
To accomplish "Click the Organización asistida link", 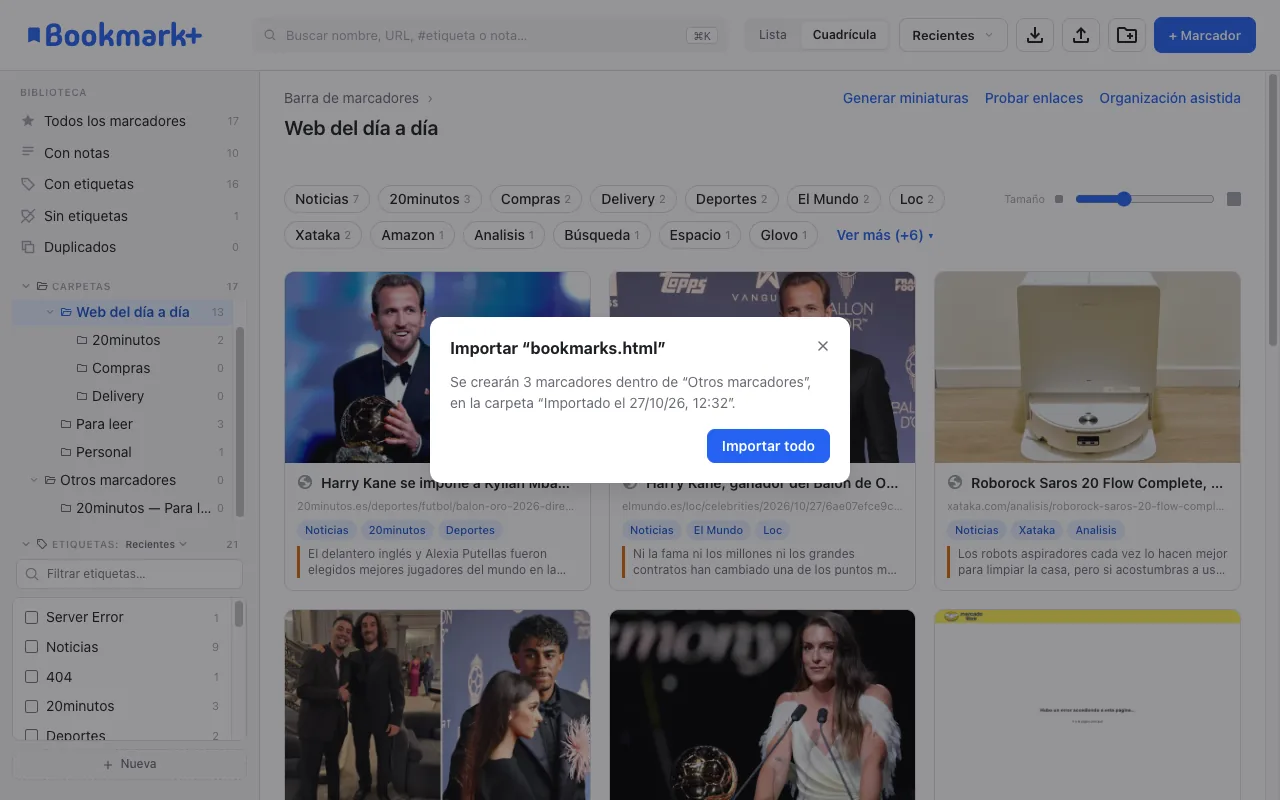I will coord(1170,98).
